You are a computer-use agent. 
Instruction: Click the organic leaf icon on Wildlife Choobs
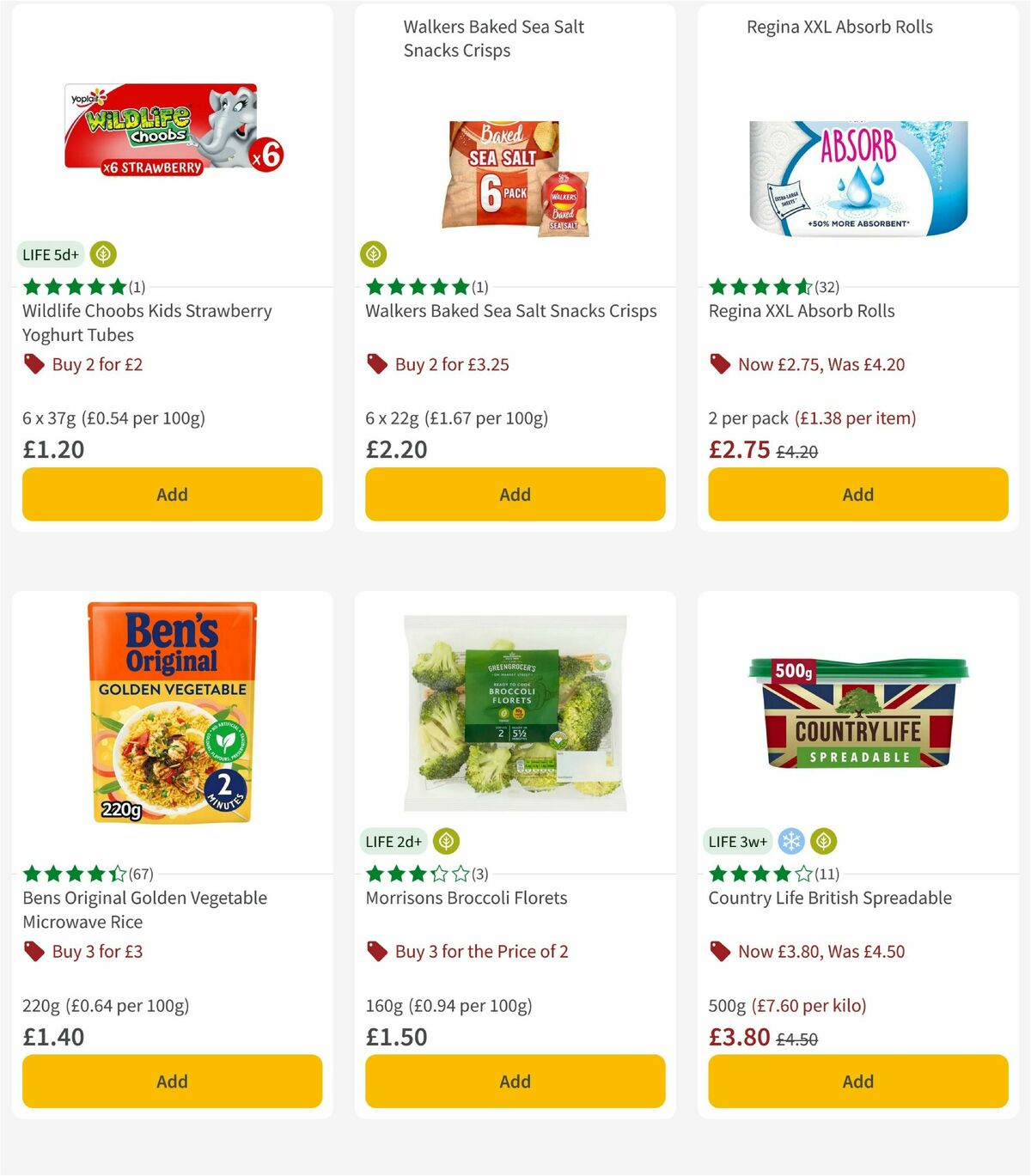103,254
